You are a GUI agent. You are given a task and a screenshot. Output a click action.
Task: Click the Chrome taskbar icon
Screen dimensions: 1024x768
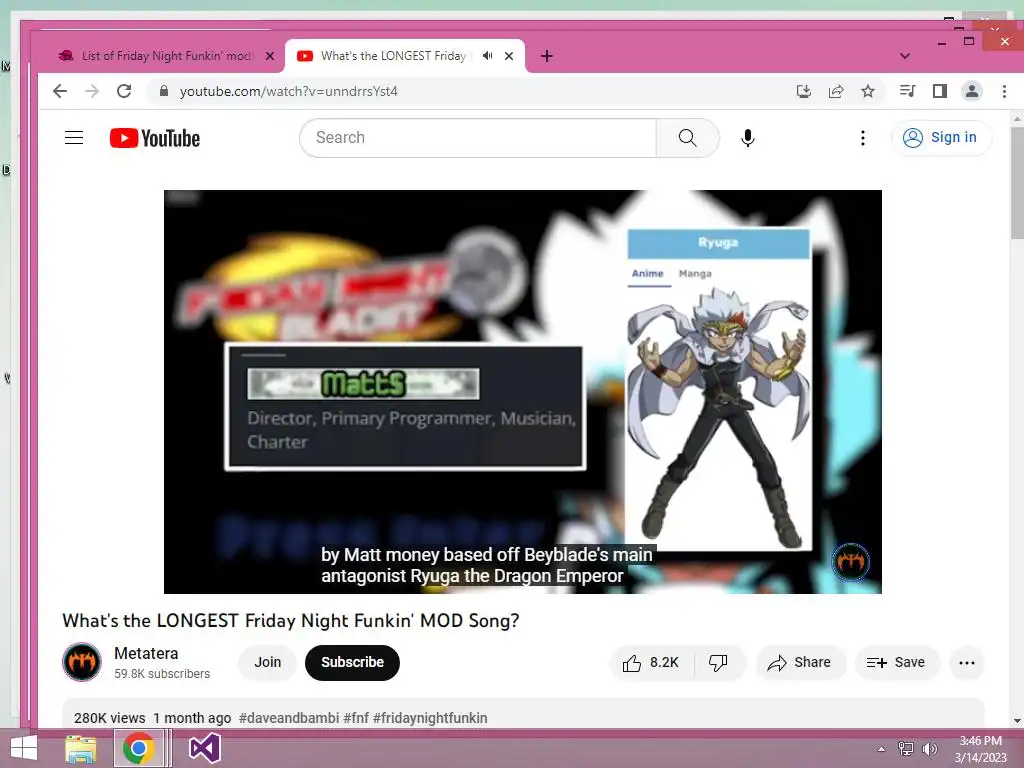click(x=138, y=748)
